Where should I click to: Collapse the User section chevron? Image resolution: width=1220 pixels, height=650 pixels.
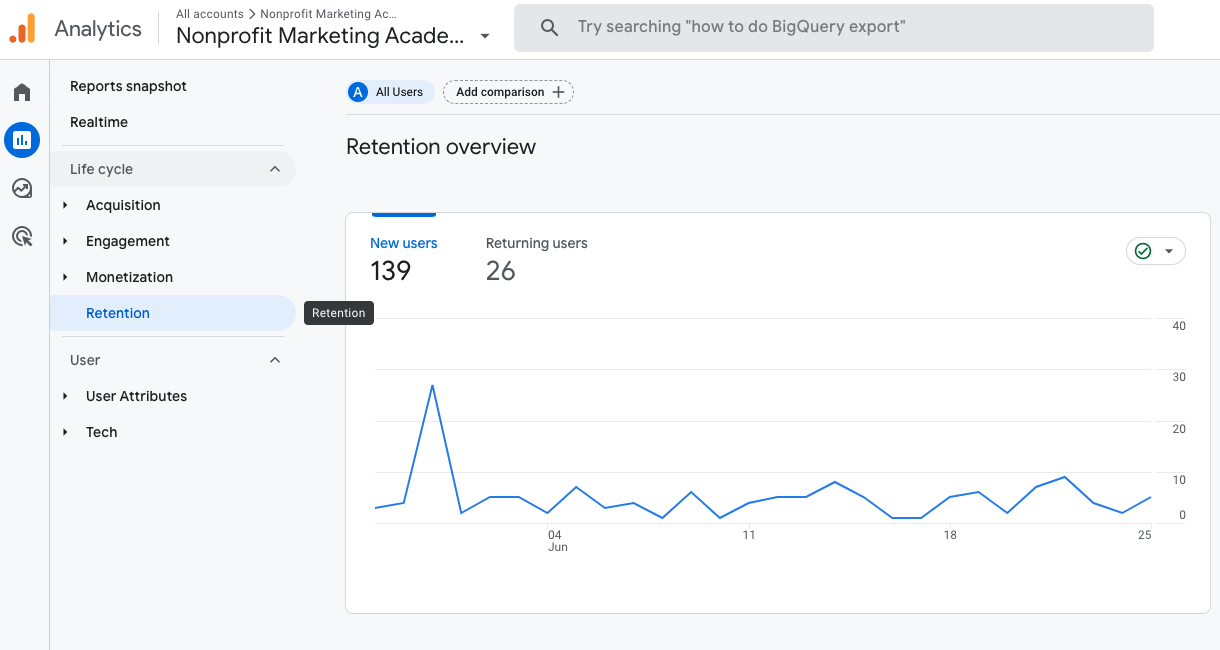[275, 360]
